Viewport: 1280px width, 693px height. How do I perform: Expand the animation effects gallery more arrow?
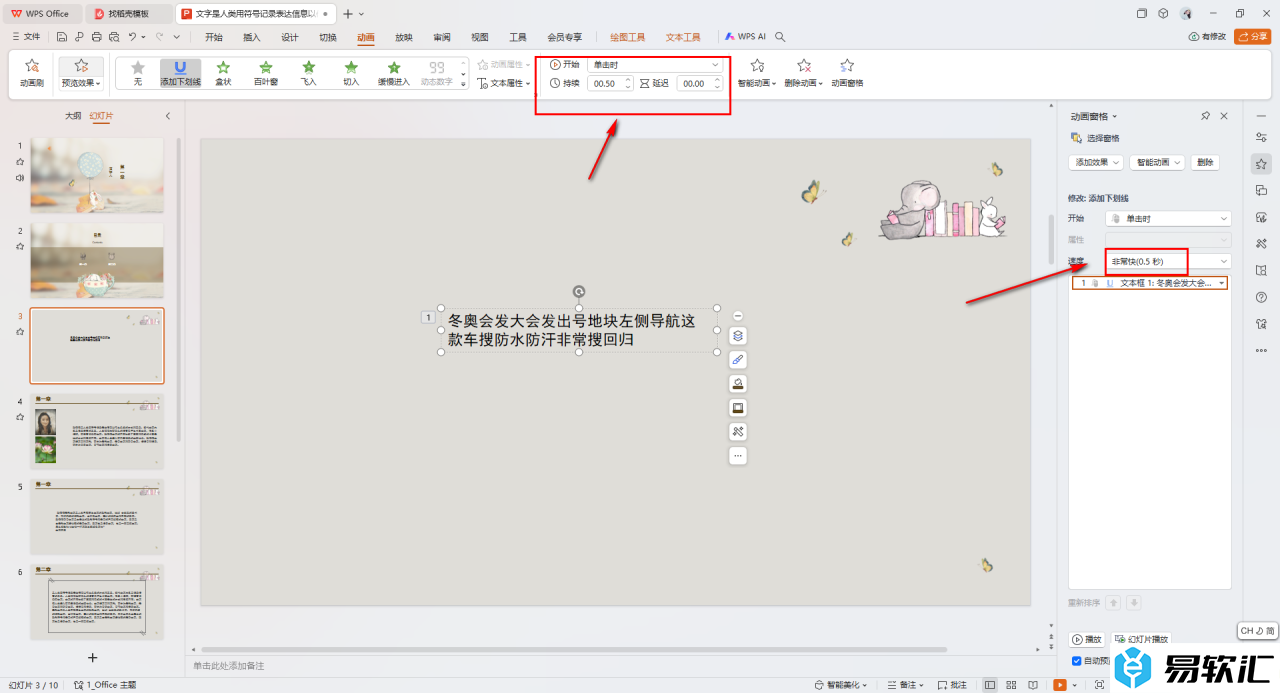(x=464, y=86)
